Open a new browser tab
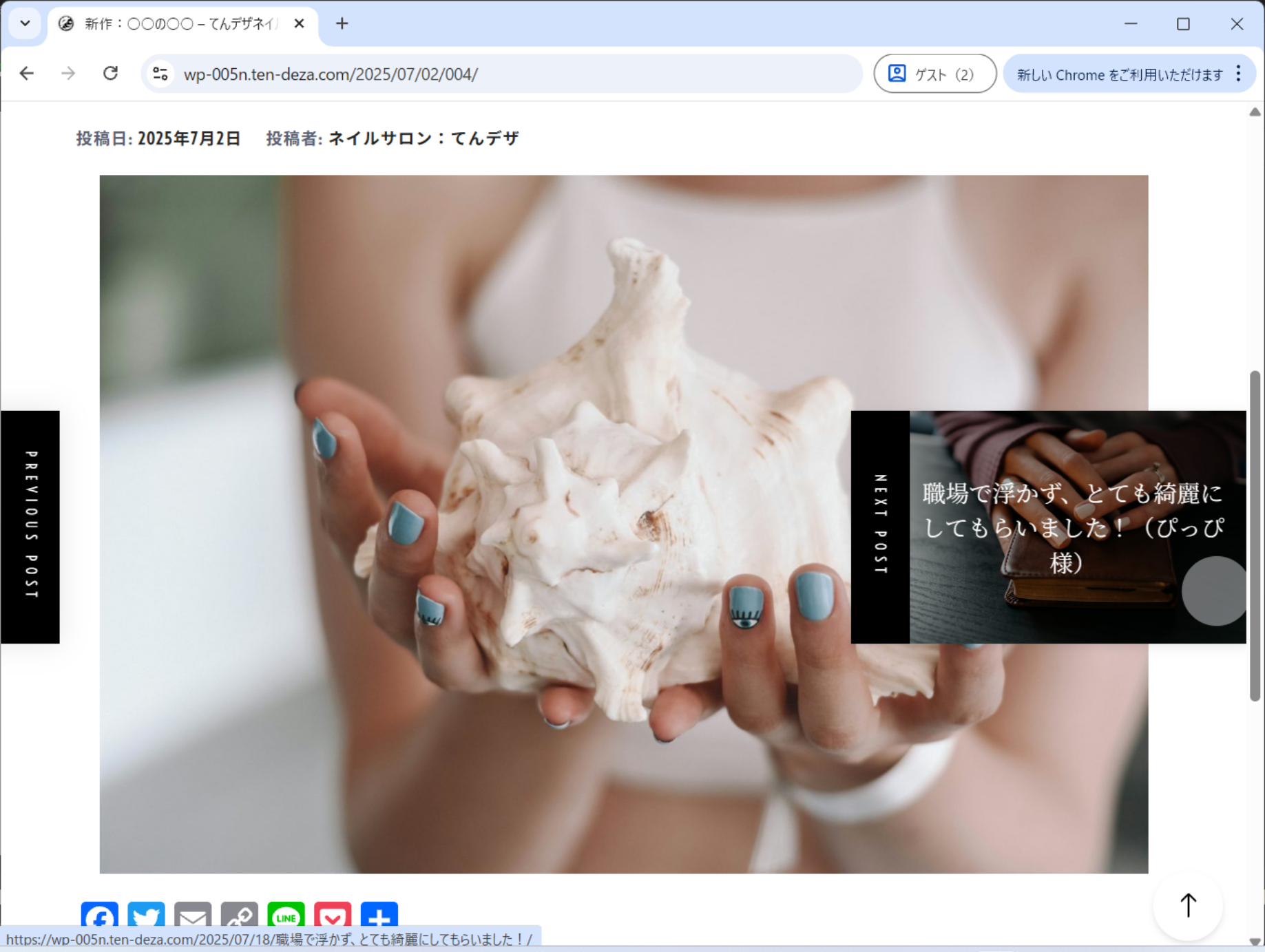Viewport: 1265px width, 952px height. point(342,23)
